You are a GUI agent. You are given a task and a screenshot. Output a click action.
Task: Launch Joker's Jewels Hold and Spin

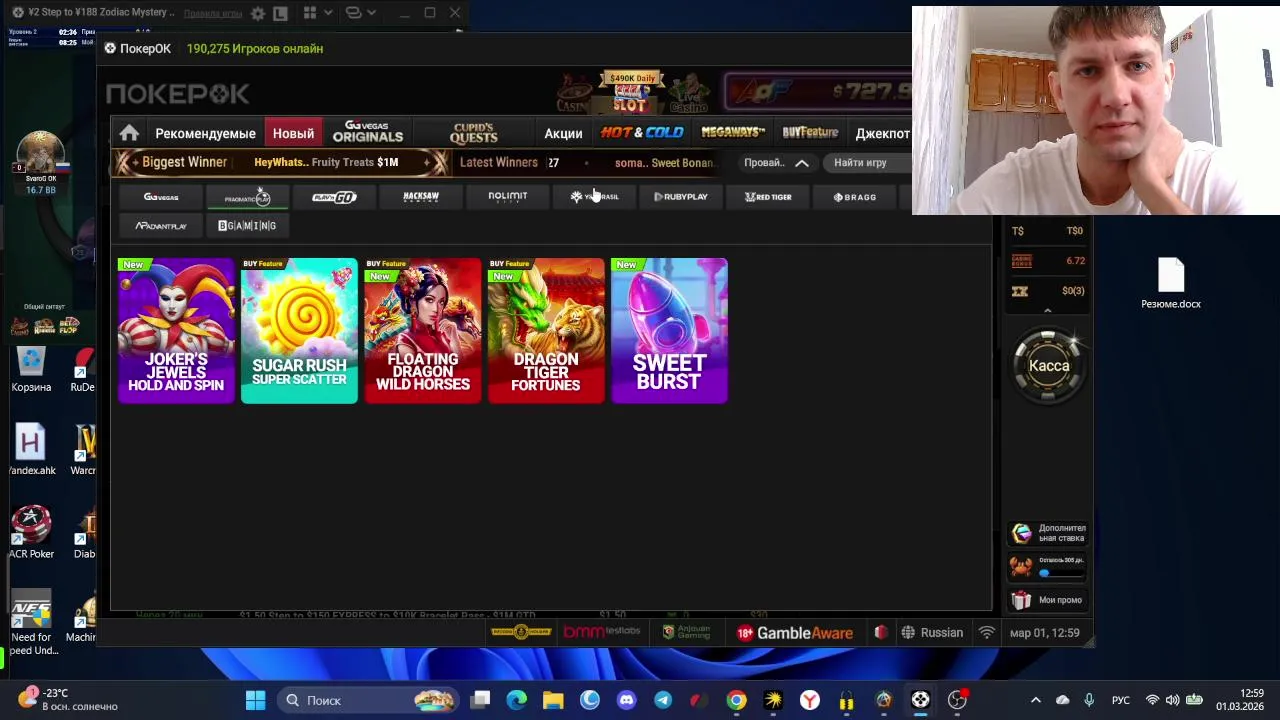176,331
